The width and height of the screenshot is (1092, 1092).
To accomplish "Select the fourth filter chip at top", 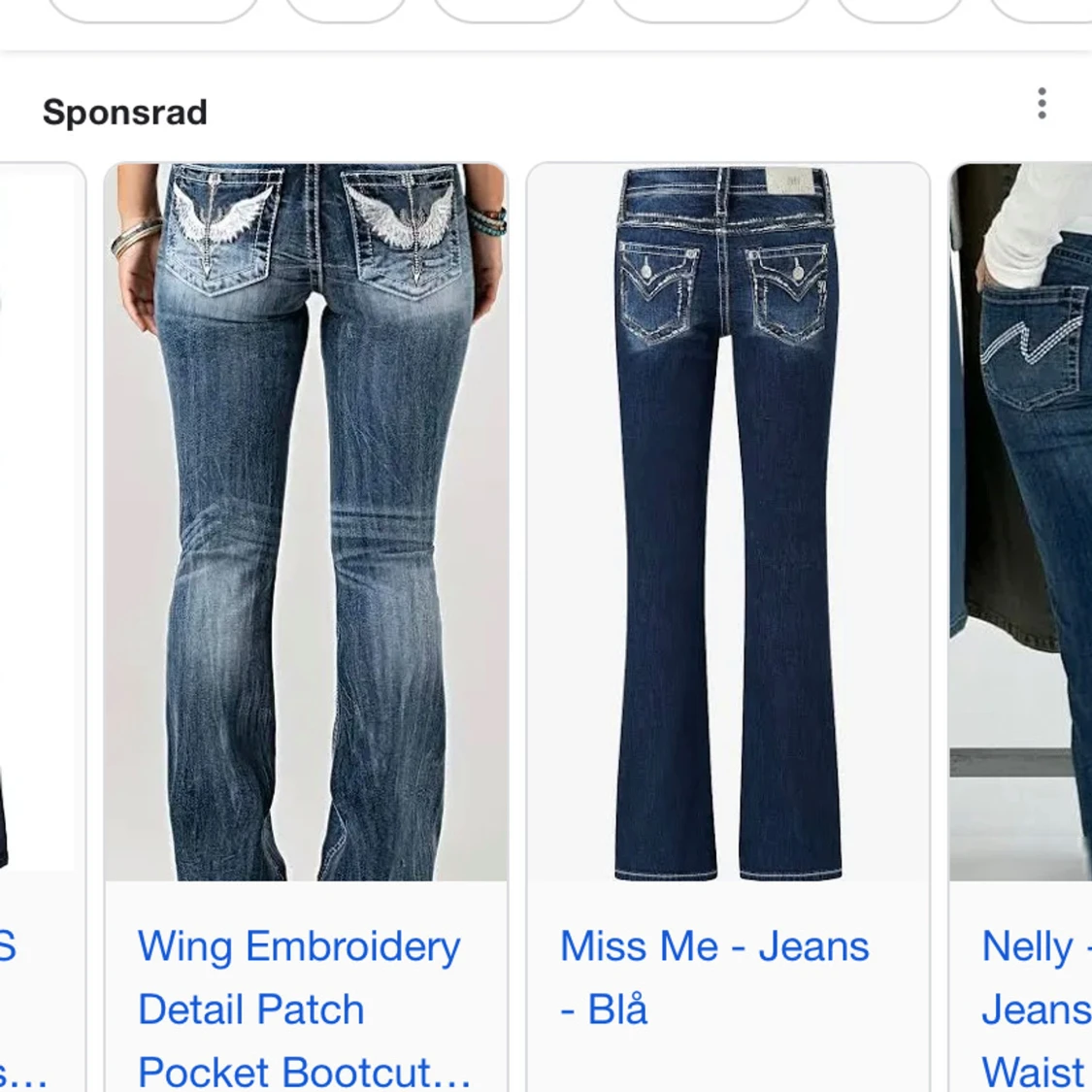I will 711,10.
